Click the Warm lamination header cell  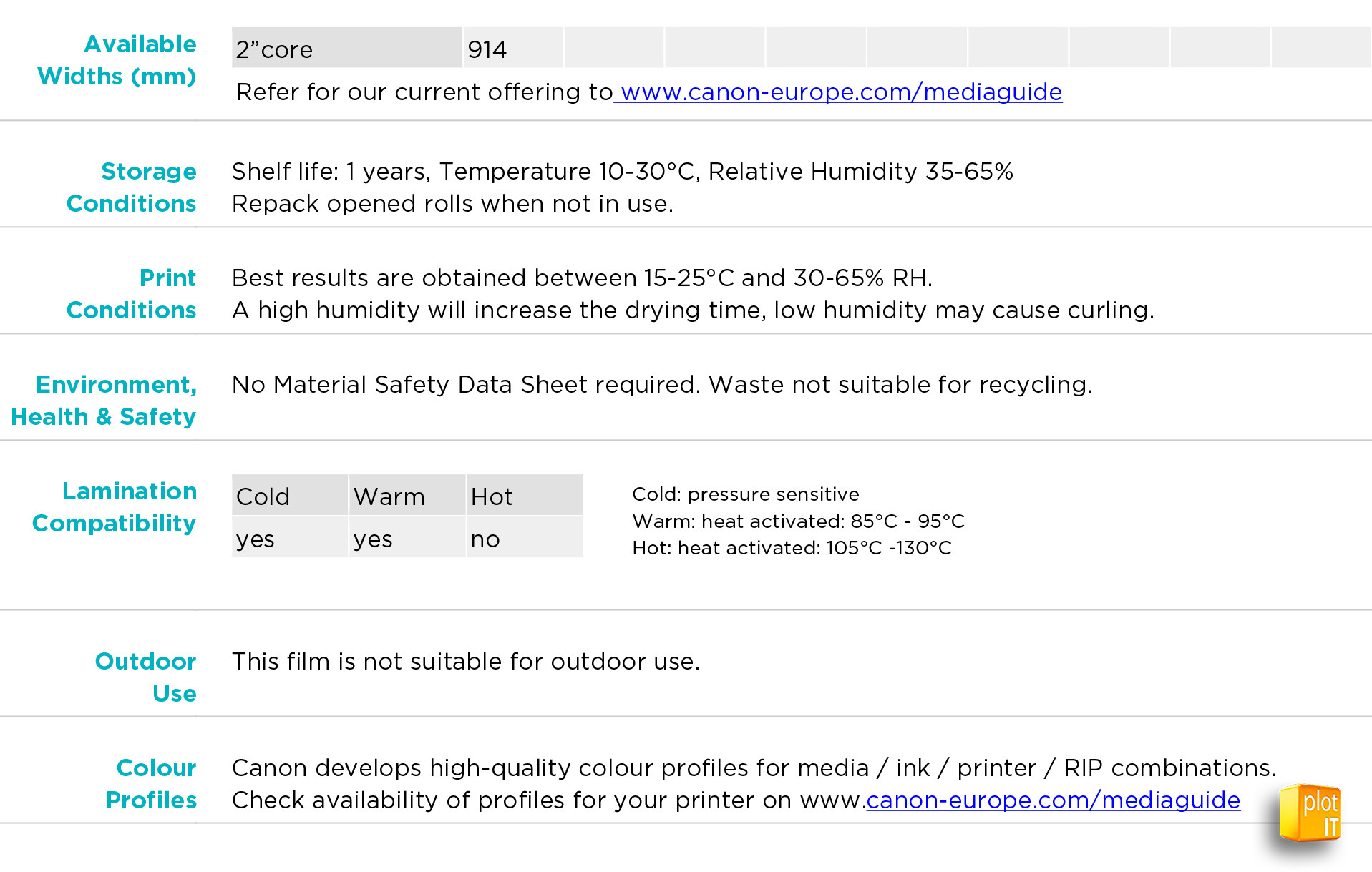(407, 495)
